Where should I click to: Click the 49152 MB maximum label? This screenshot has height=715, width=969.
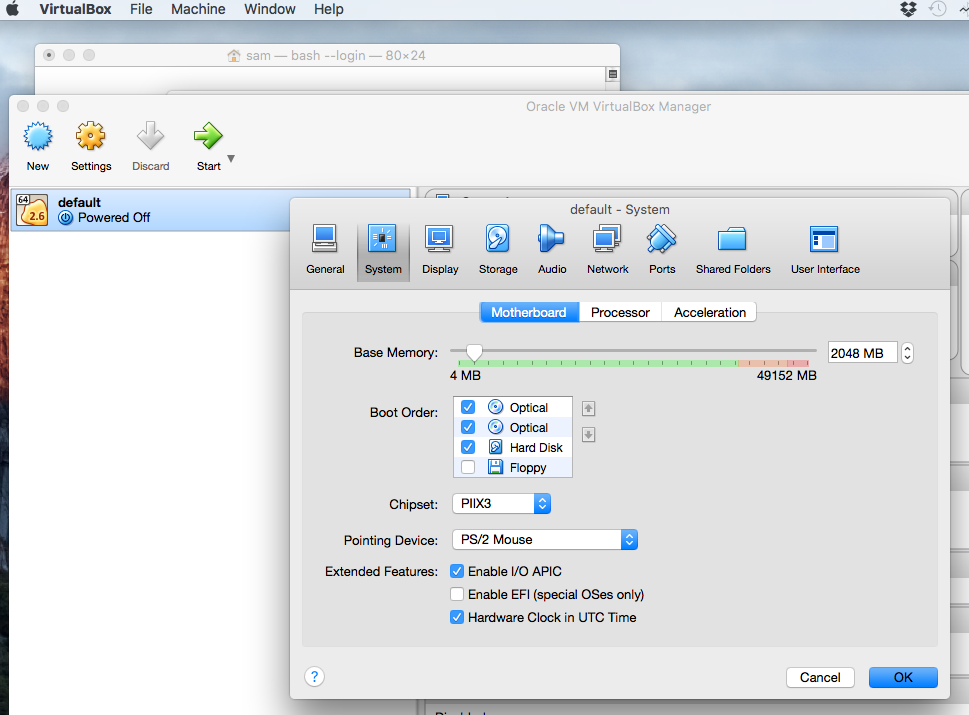[786, 376]
